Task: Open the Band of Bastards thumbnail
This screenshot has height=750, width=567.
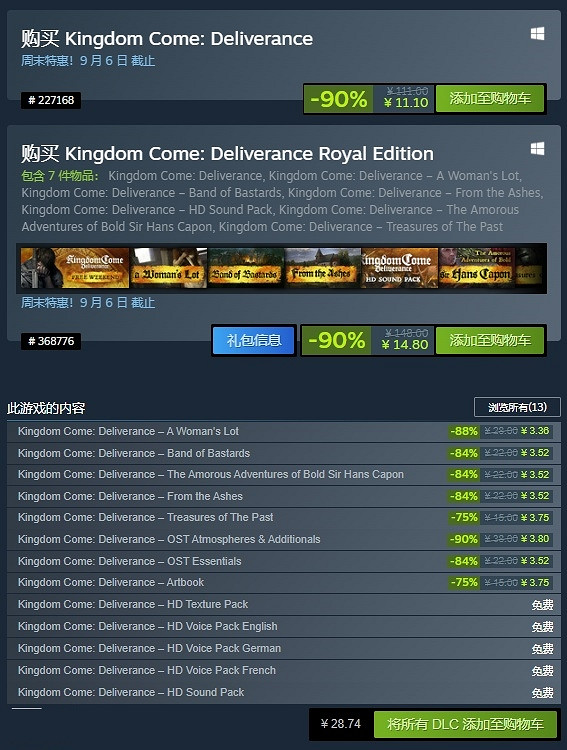Action: 246,268
